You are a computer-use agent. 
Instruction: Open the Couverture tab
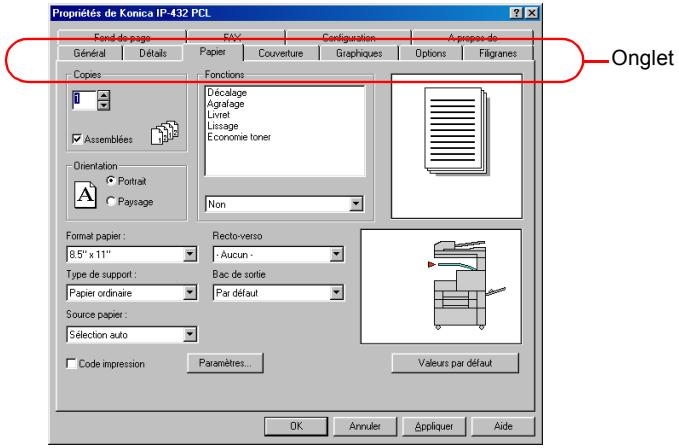[281, 53]
